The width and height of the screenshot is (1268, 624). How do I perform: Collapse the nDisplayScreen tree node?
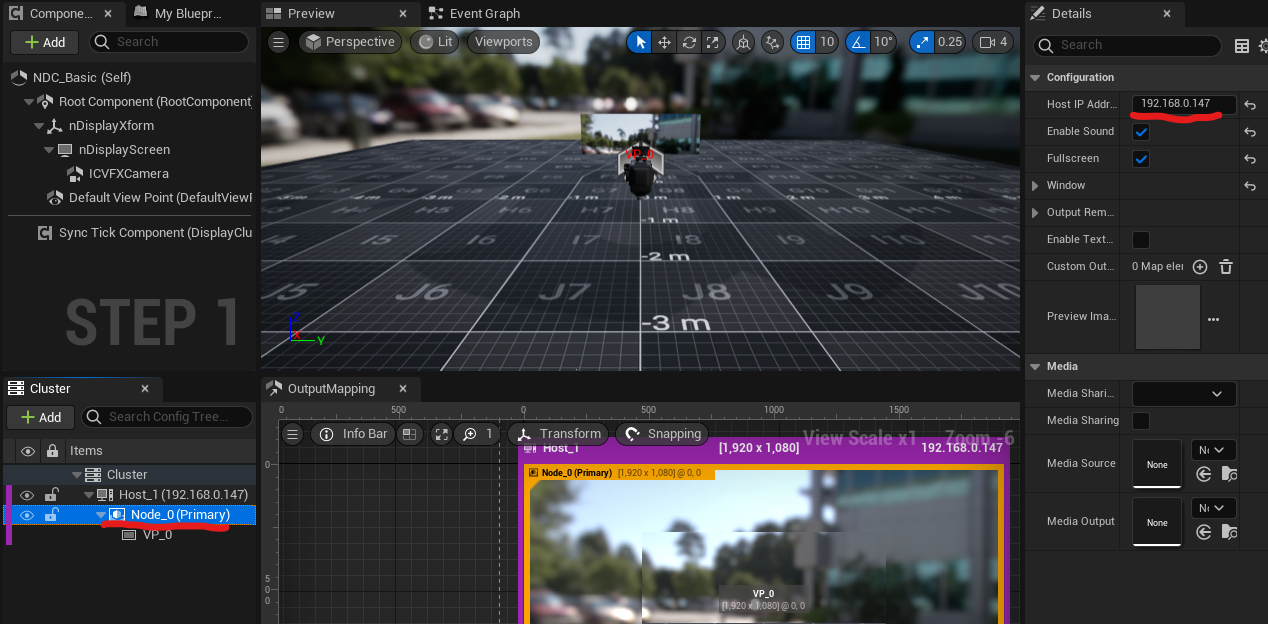click(x=48, y=150)
